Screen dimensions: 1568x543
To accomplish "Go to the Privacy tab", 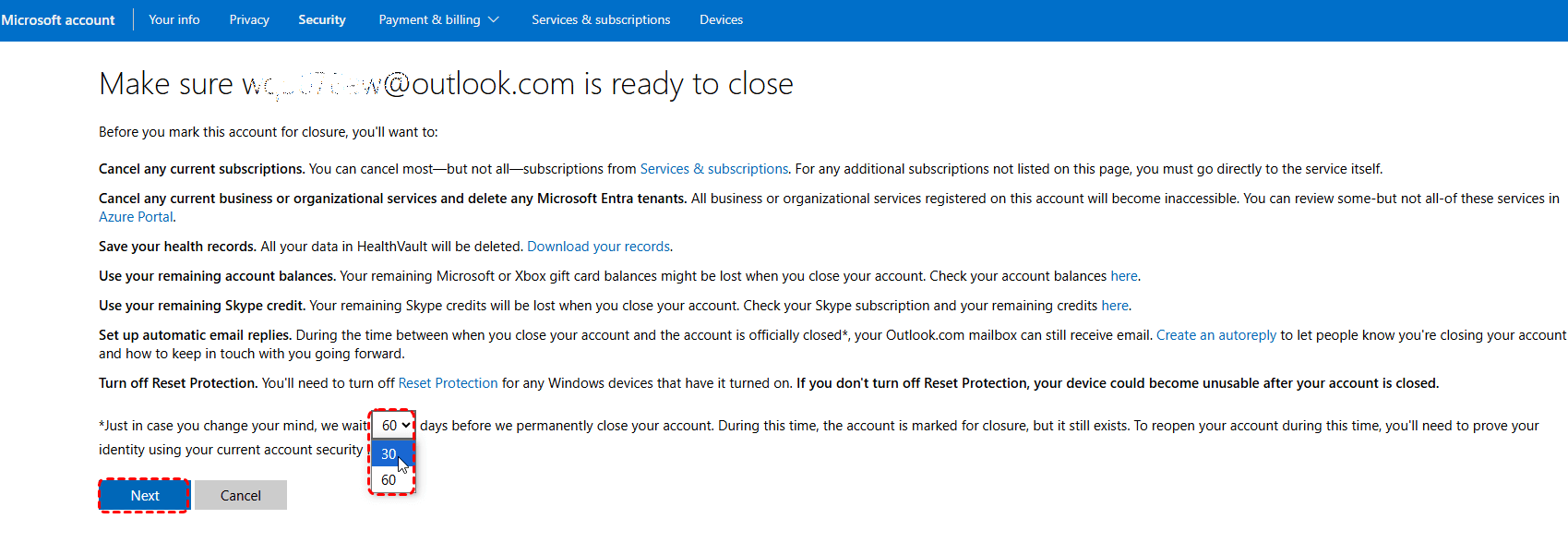I will coord(249,19).
